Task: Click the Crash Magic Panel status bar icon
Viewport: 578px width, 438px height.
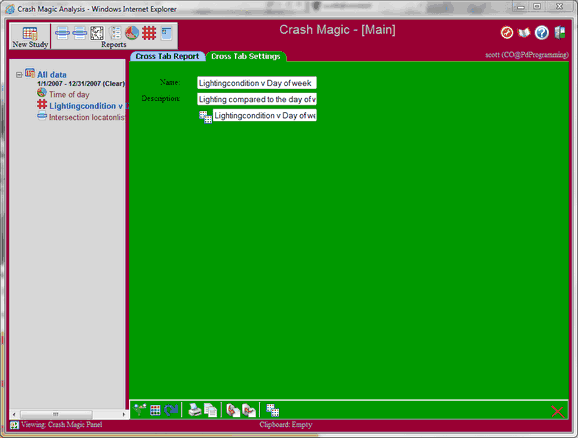Action: click(14, 425)
